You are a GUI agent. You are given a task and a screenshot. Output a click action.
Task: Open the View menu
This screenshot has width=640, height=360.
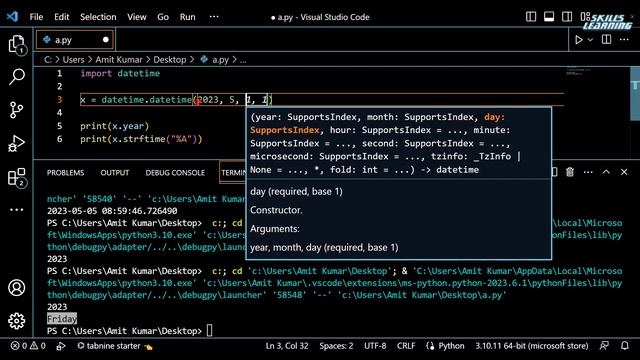click(136, 17)
